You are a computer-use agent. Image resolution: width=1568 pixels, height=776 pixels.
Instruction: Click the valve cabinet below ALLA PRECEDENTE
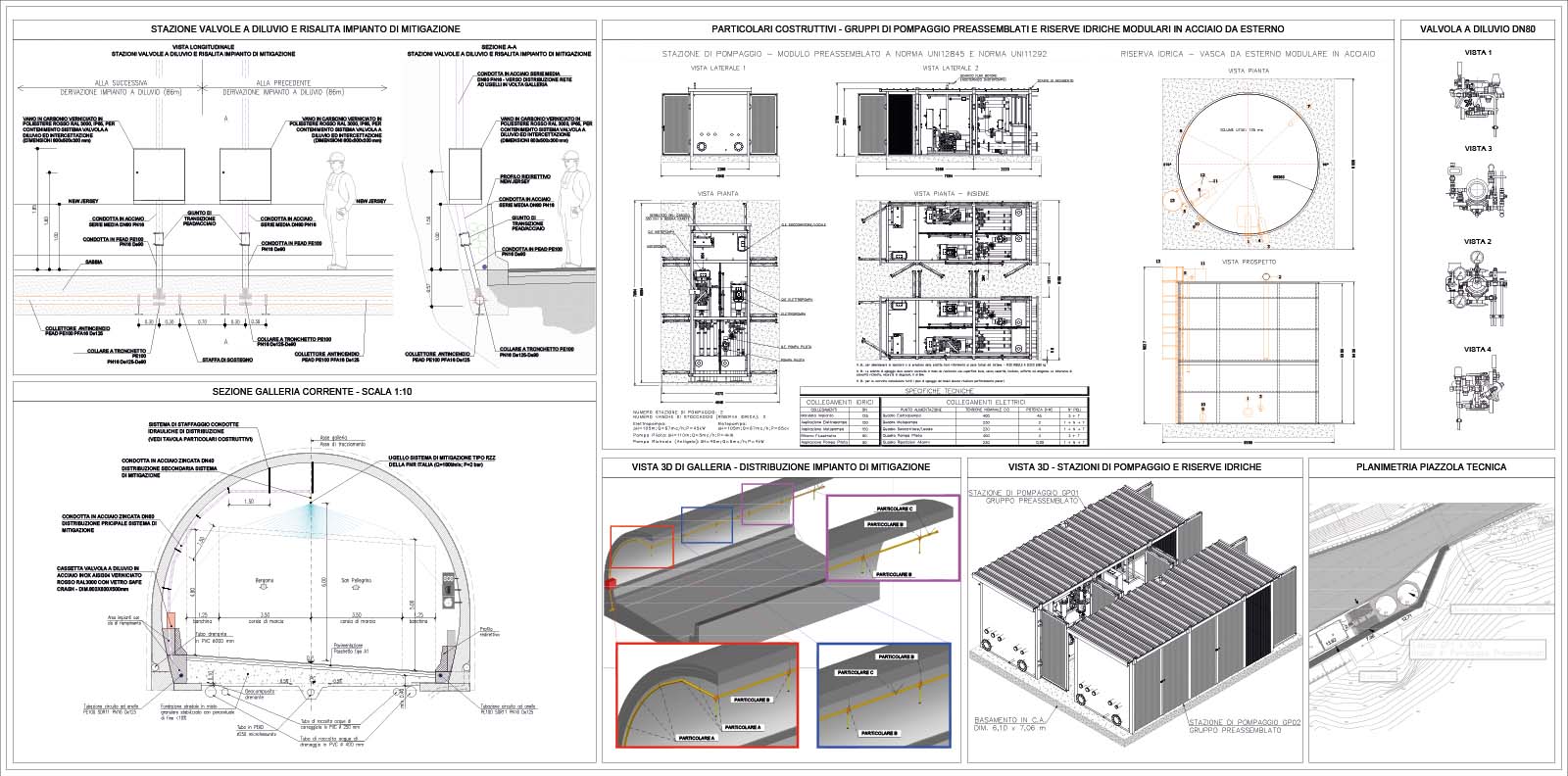coord(244,174)
